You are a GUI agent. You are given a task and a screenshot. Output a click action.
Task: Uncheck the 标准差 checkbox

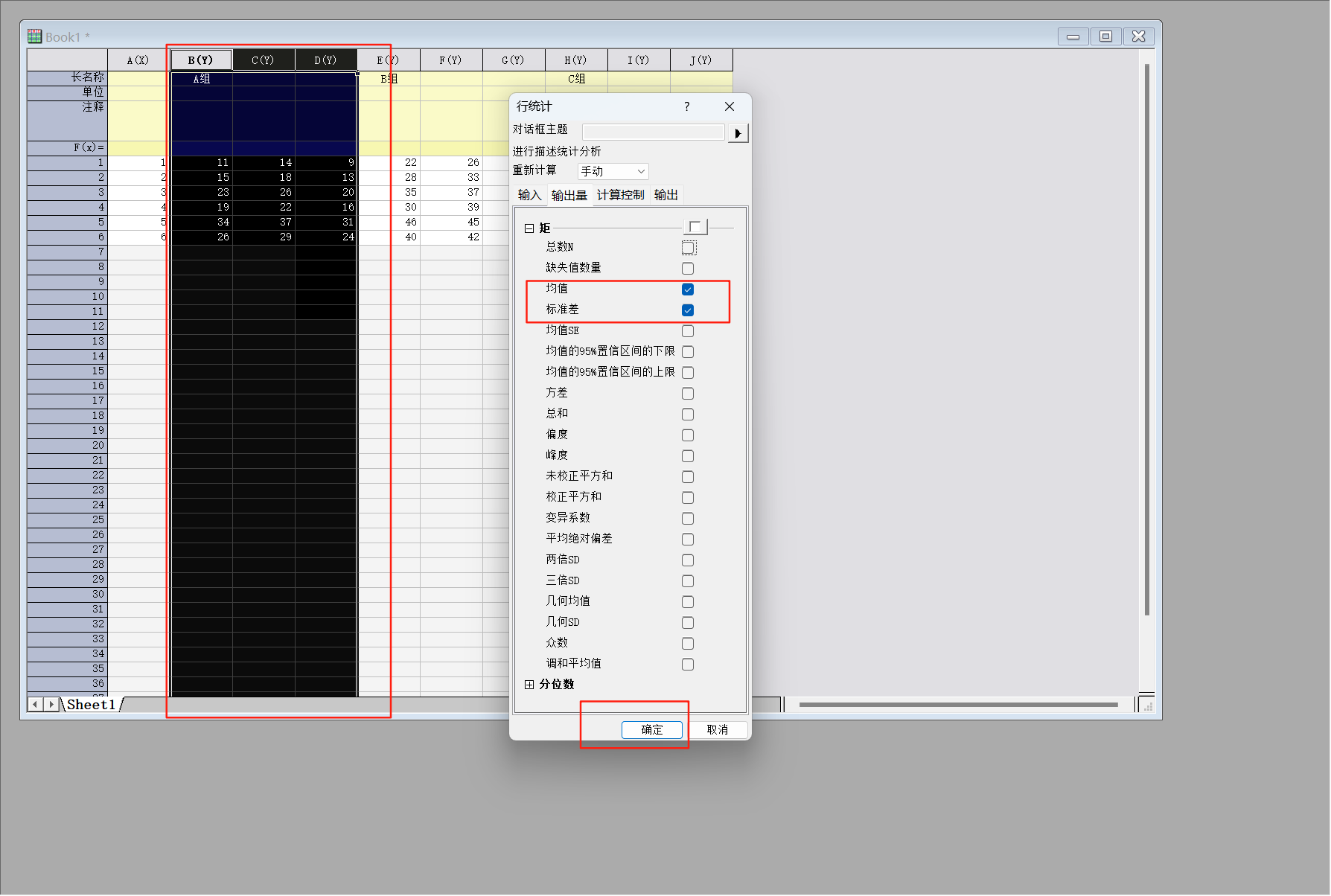click(x=688, y=310)
